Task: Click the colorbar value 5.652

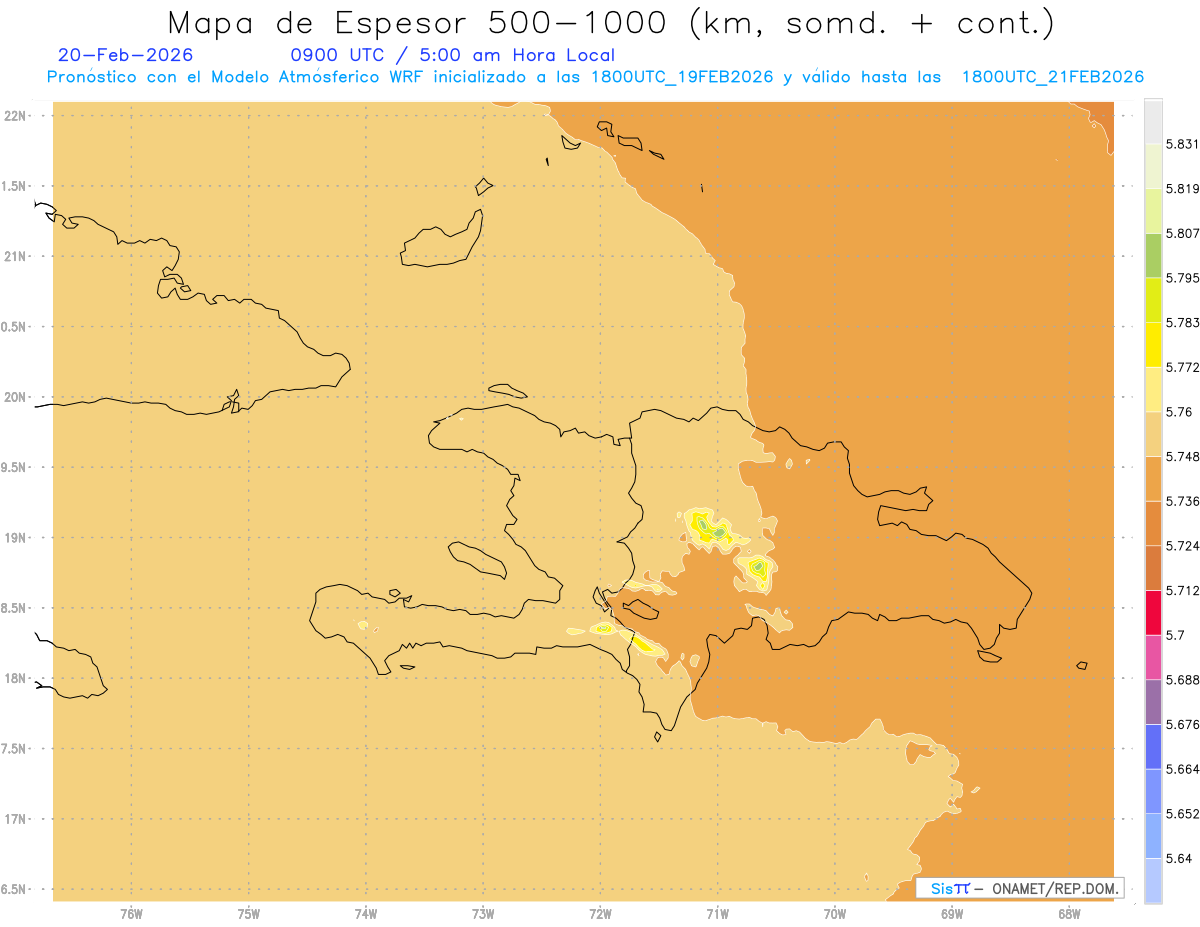Action: click(1183, 814)
